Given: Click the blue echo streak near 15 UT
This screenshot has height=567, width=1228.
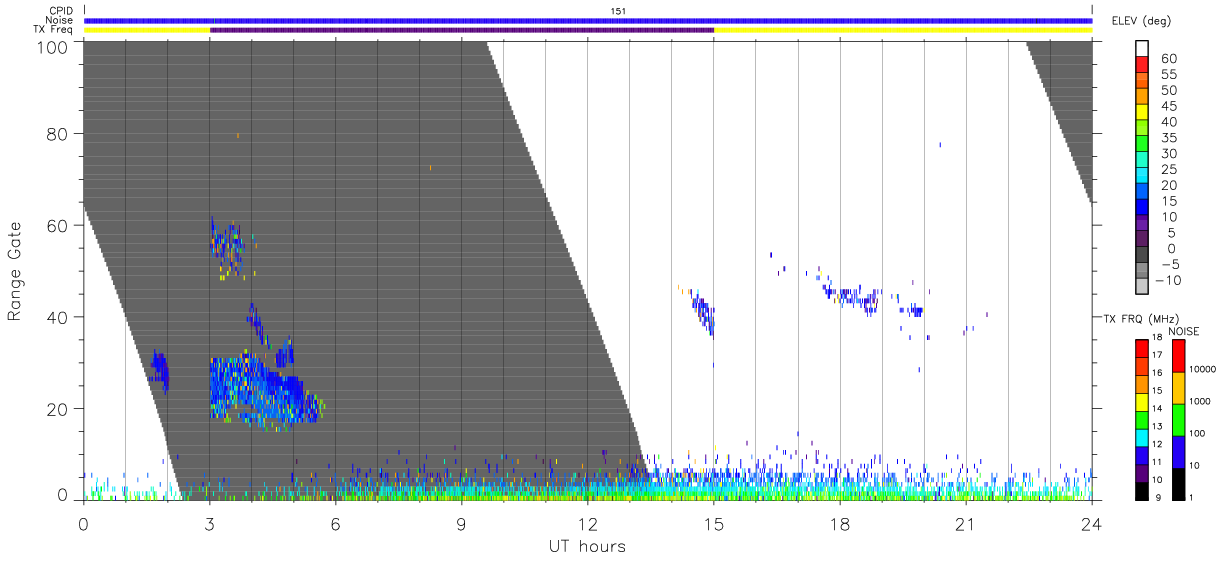Looking at the screenshot, I should [703, 313].
